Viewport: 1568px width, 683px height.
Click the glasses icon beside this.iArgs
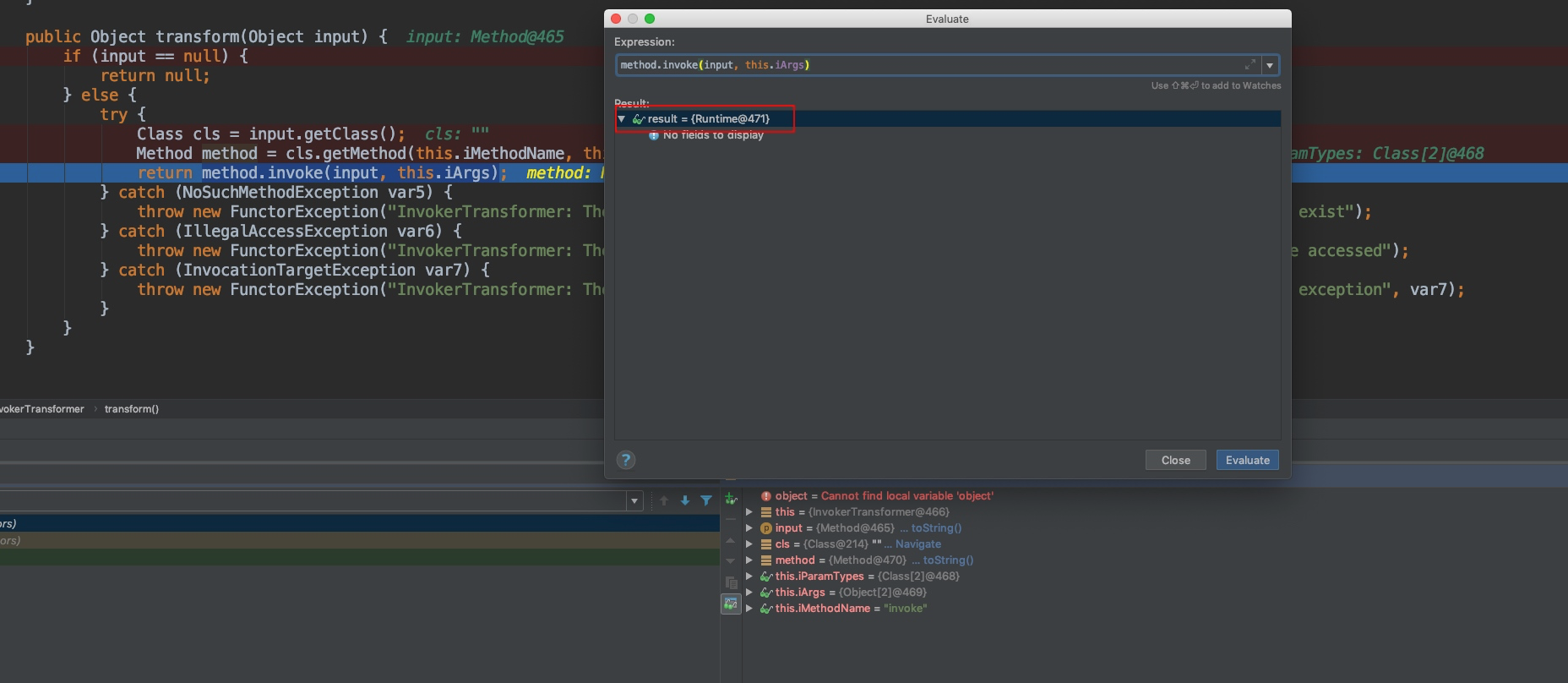pos(766,593)
